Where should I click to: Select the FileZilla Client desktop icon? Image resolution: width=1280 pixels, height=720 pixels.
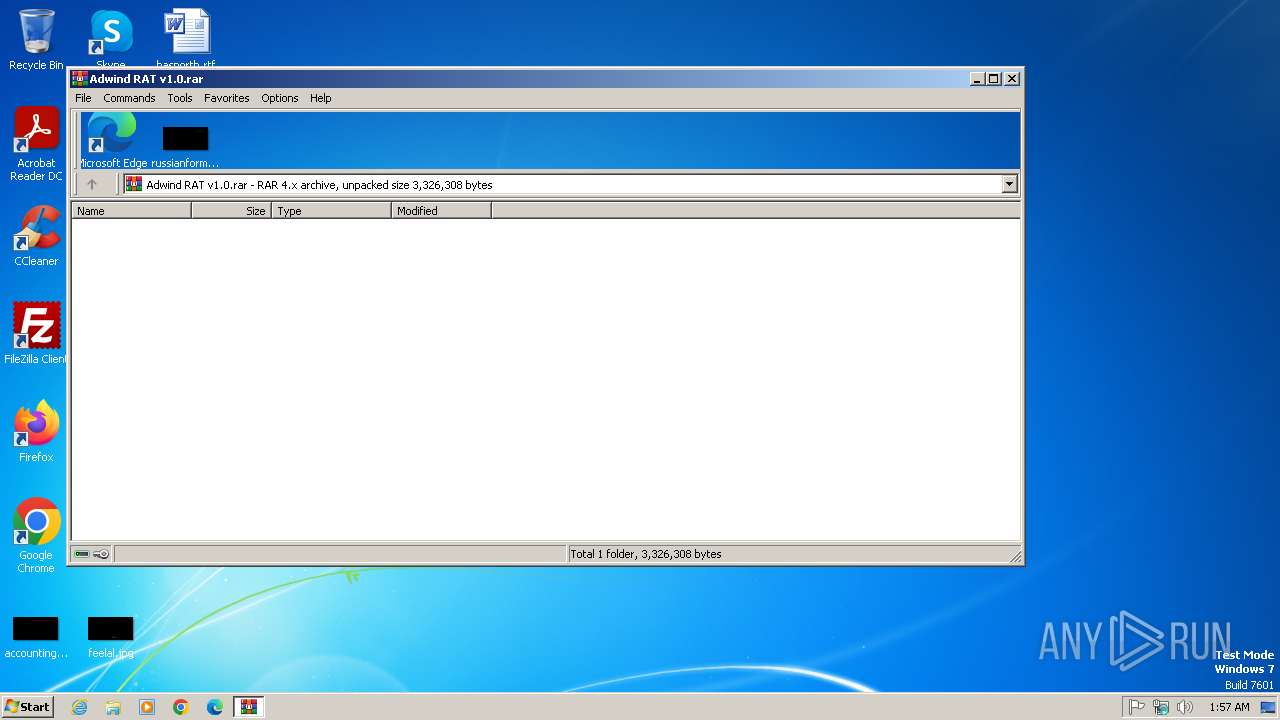coord(36,334)
